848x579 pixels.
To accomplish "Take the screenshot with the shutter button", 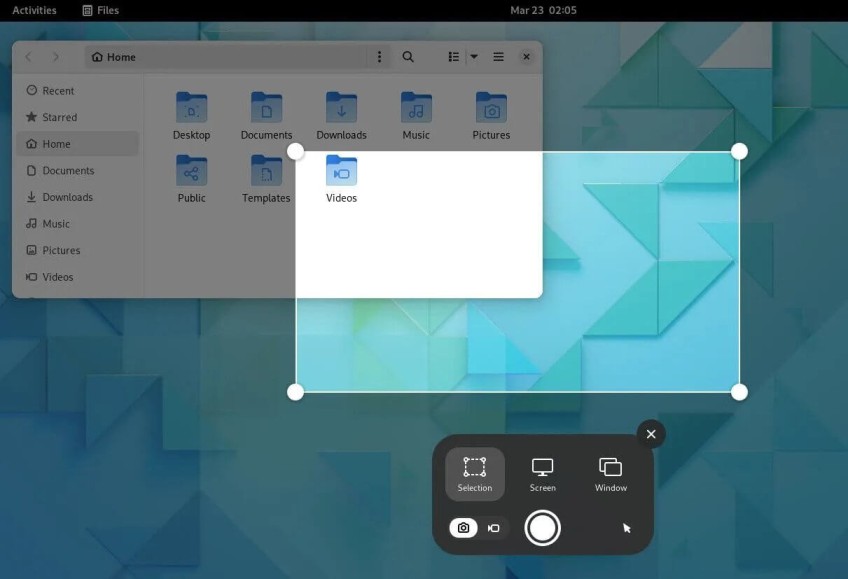I will tap(543, 528).
